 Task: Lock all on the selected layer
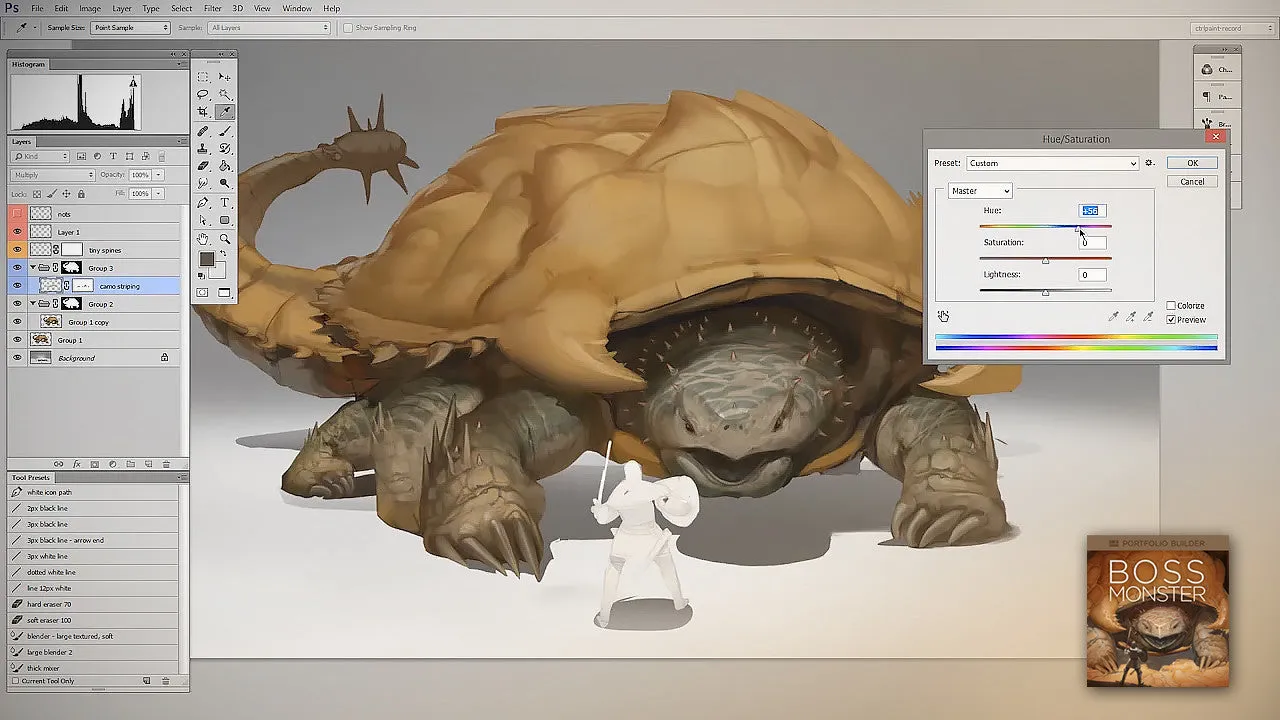point(81,194)
